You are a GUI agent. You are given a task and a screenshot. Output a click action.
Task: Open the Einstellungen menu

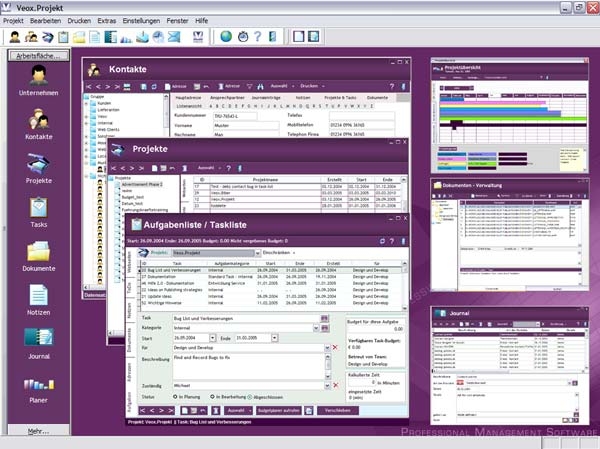141,20
